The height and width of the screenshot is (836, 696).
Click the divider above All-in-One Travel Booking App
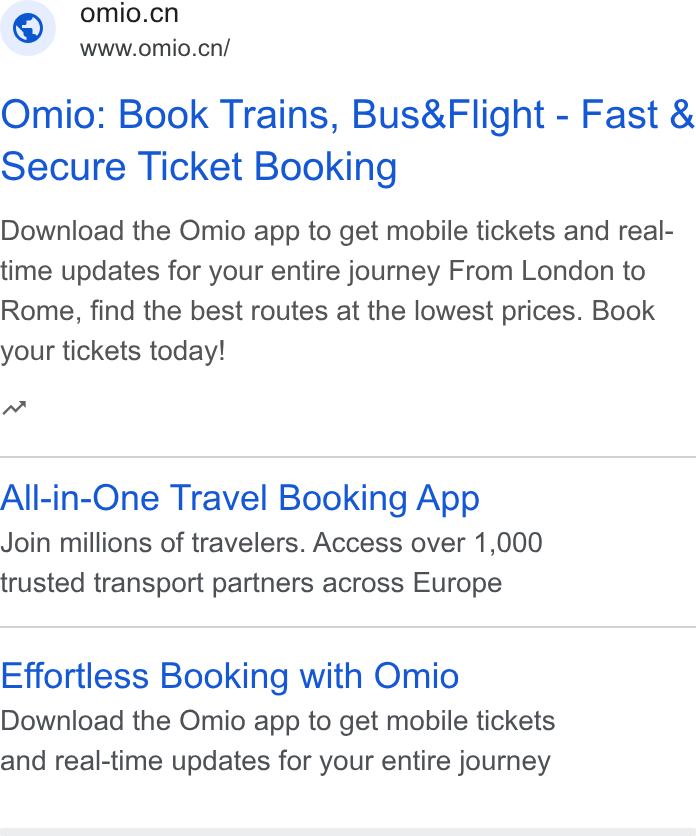point(348,457)
